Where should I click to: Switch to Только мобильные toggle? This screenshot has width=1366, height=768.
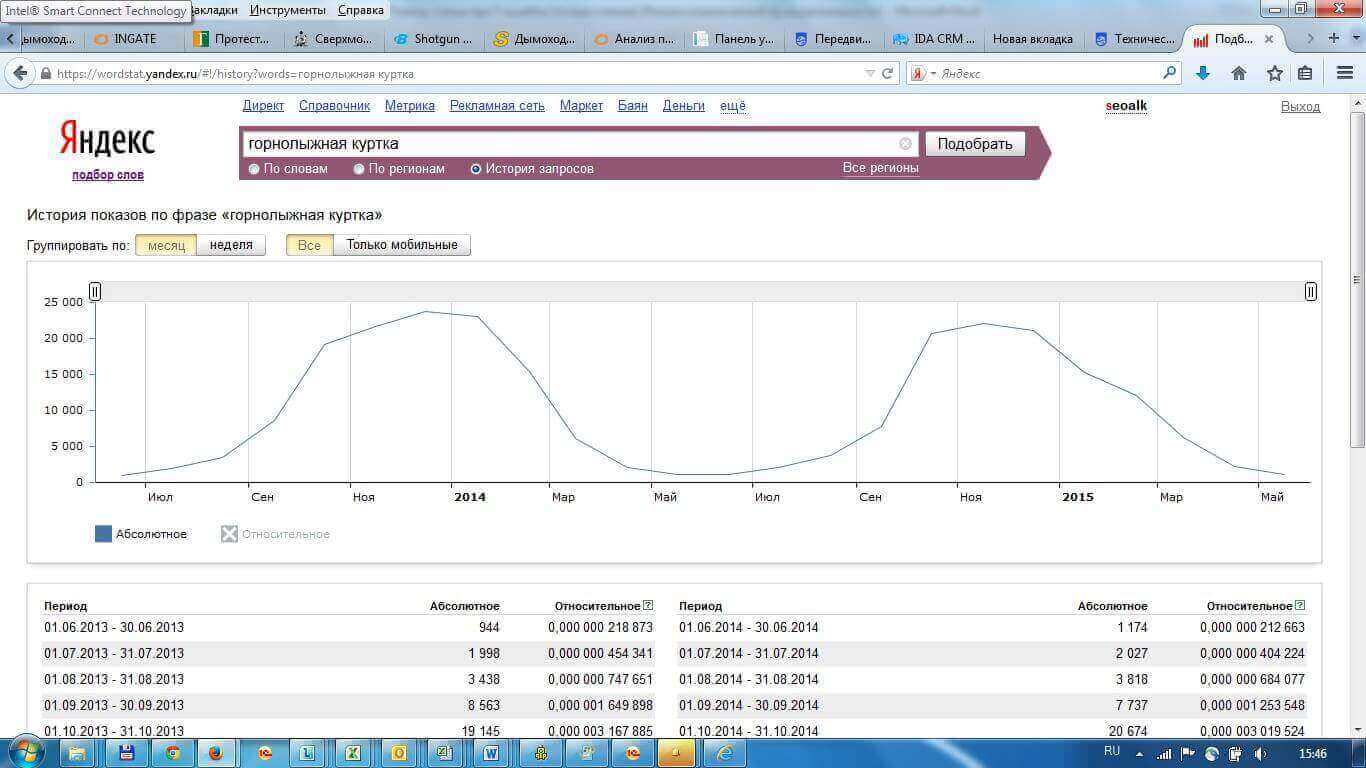tap(402, 245)
